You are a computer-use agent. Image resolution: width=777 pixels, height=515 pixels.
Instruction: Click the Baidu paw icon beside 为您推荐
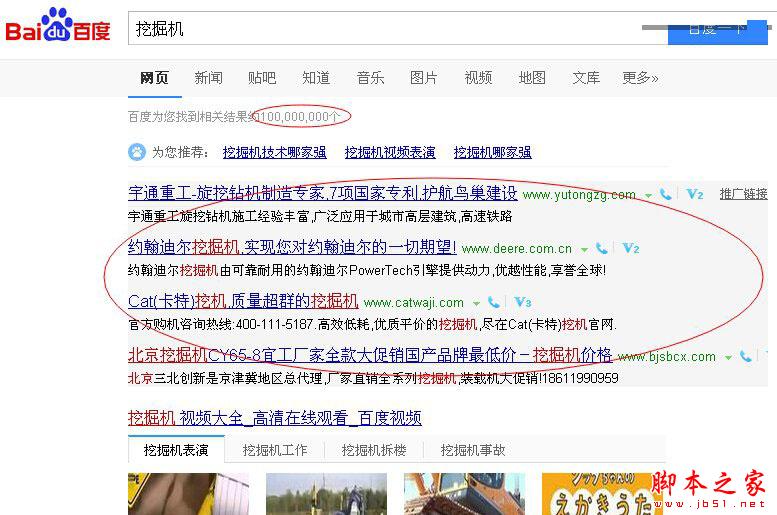tap(137, 152)
